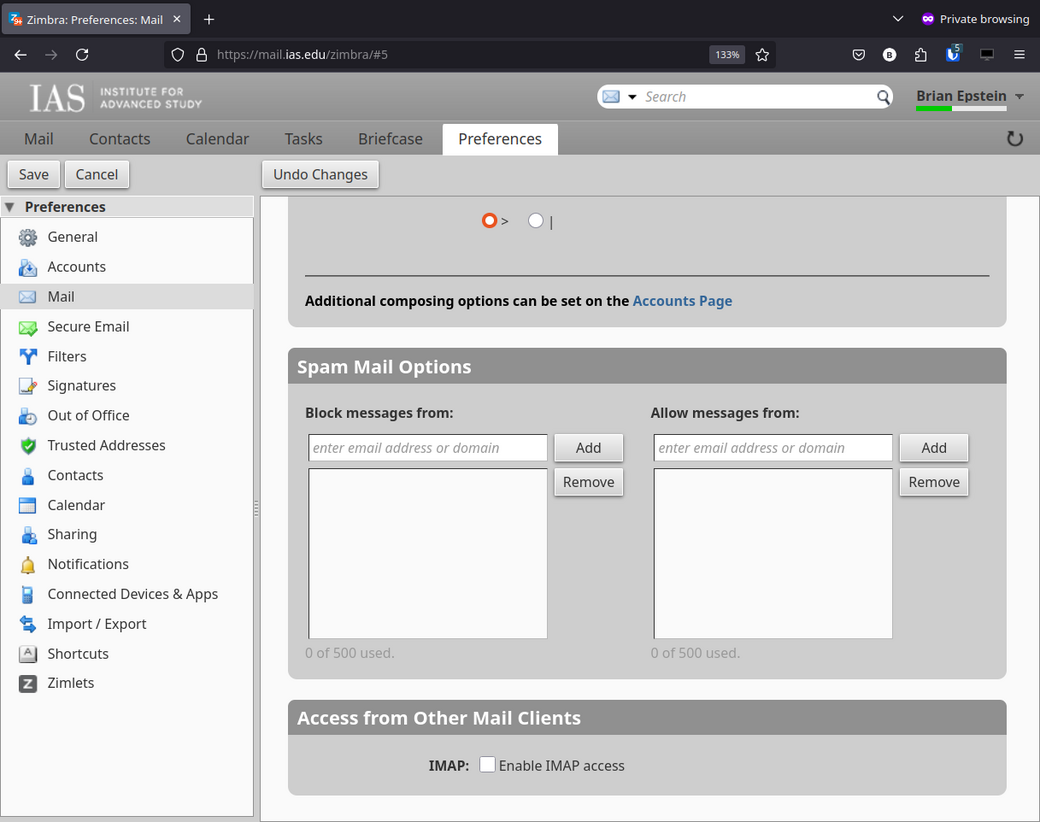Screen dimensions: 1040x822
Task: Enable IMAP access checkbox
Action: pos(487,765)
